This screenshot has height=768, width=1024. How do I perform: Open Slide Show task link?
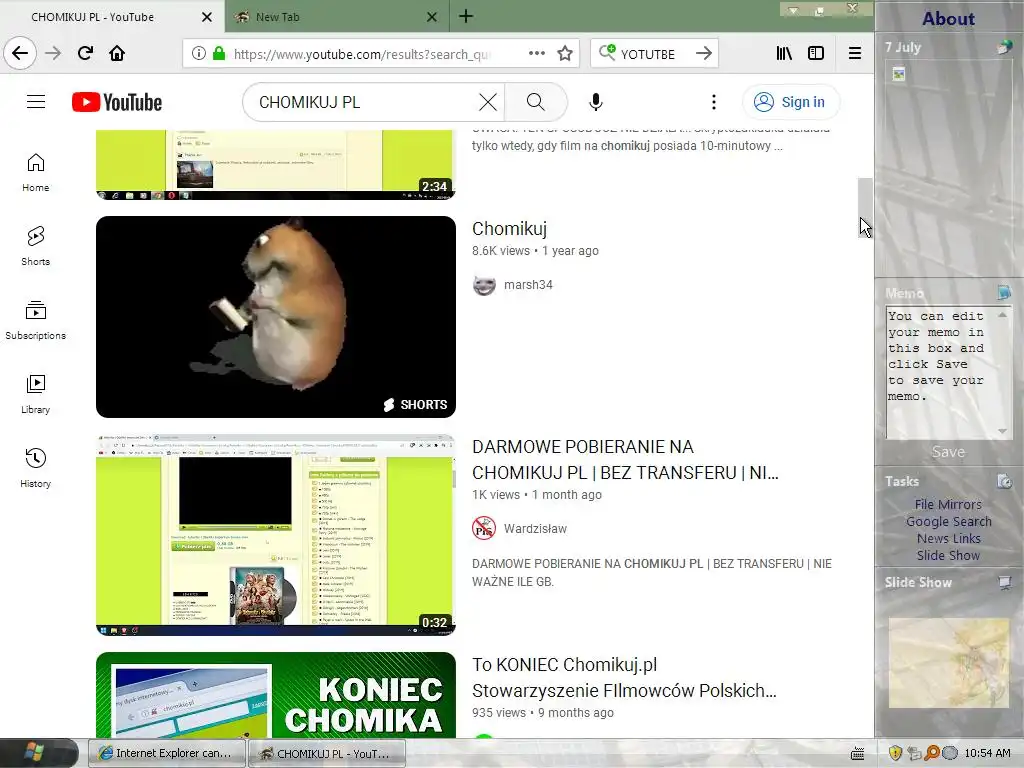coord(948,555)
